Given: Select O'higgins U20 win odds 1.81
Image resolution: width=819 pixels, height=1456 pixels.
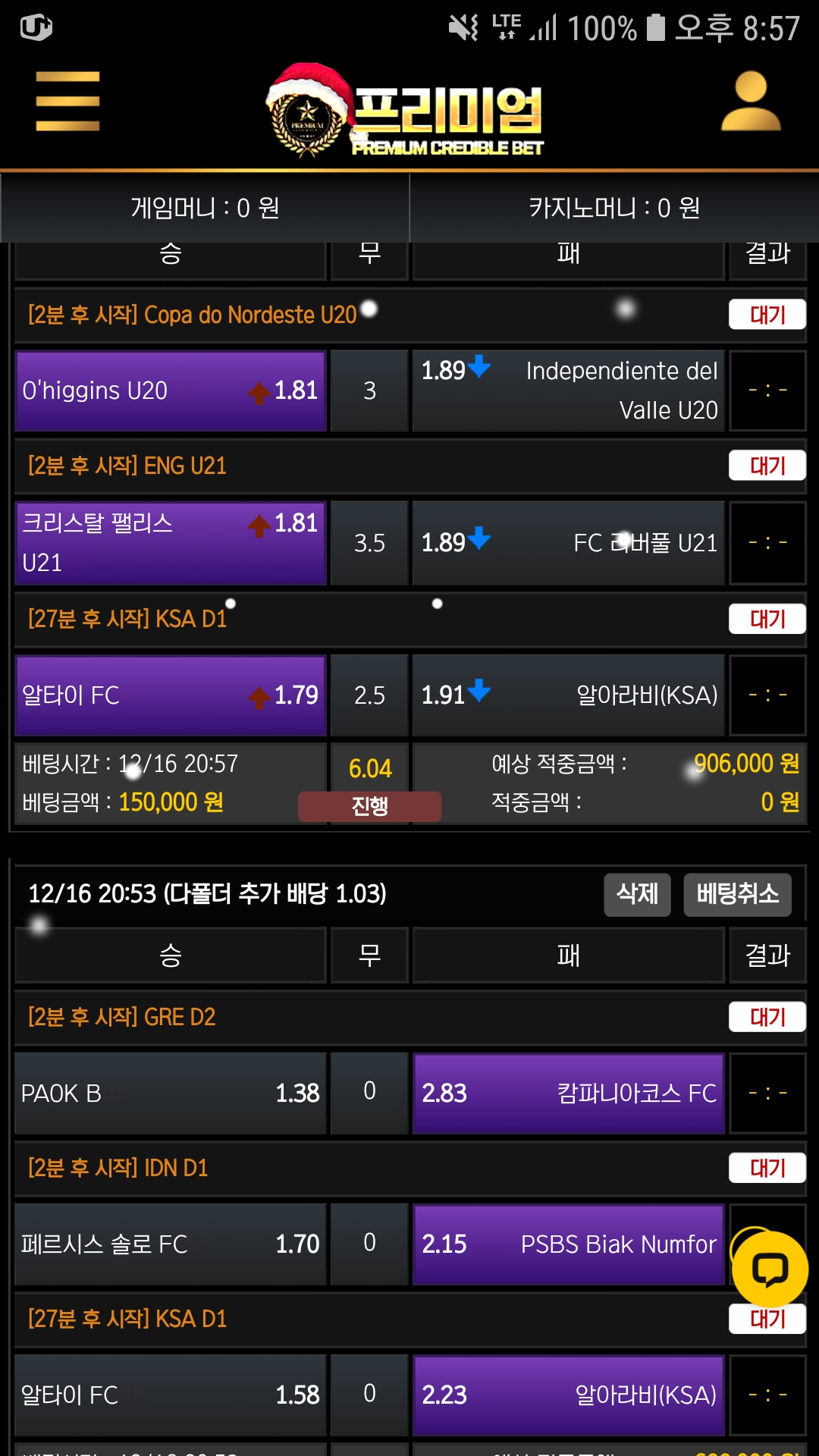Looking at the screenshot, I should [x=171, y=391].
